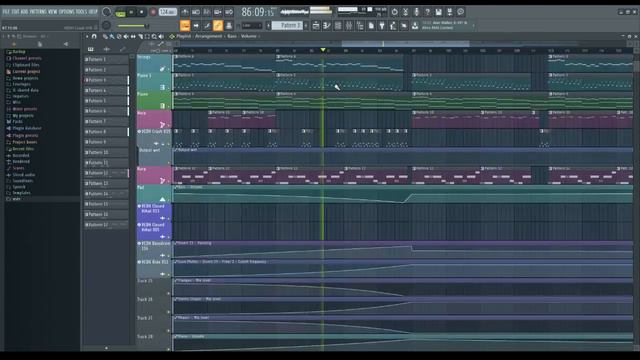Toggle wait for input before recording

click(x=196, y=12)
